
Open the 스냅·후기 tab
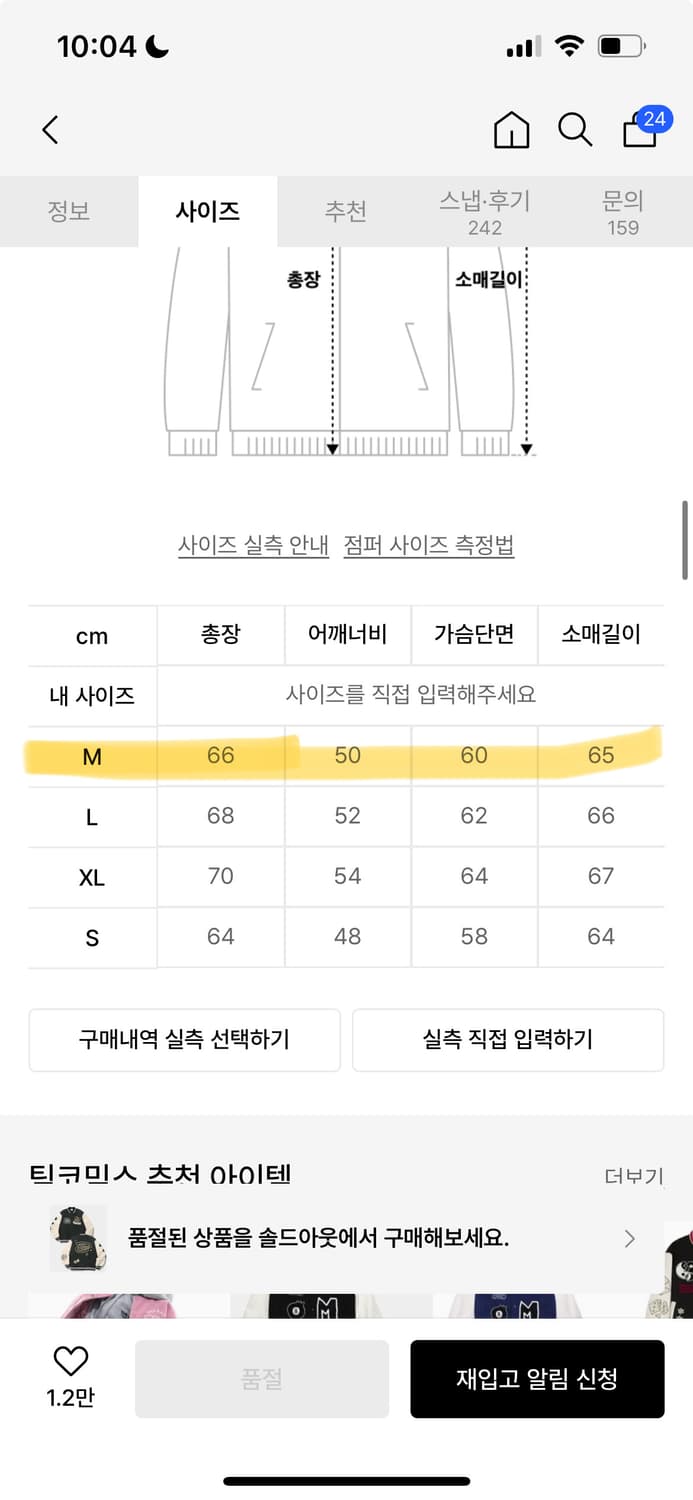coord(485,212)
